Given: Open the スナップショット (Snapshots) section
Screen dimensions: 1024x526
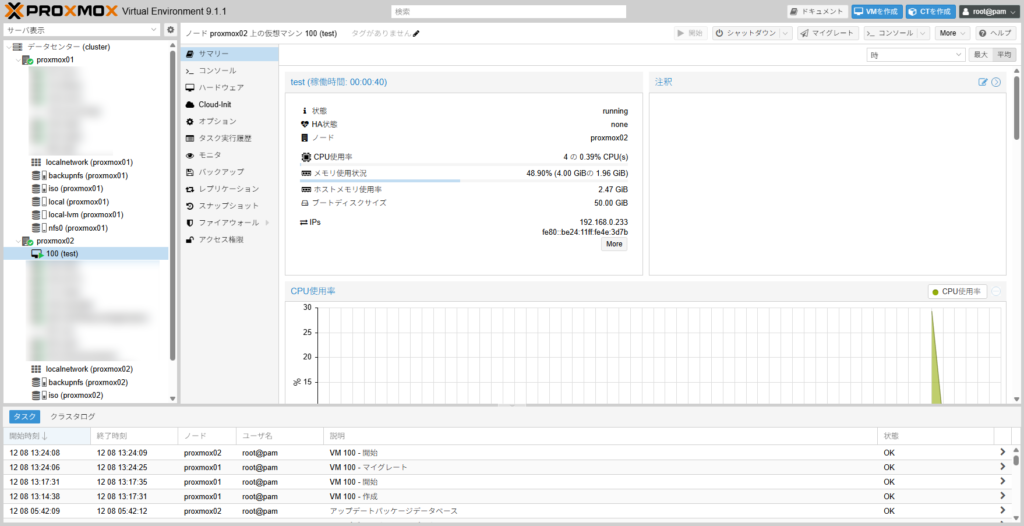Looking at the screenshot, I should click(x=227, y=205).
